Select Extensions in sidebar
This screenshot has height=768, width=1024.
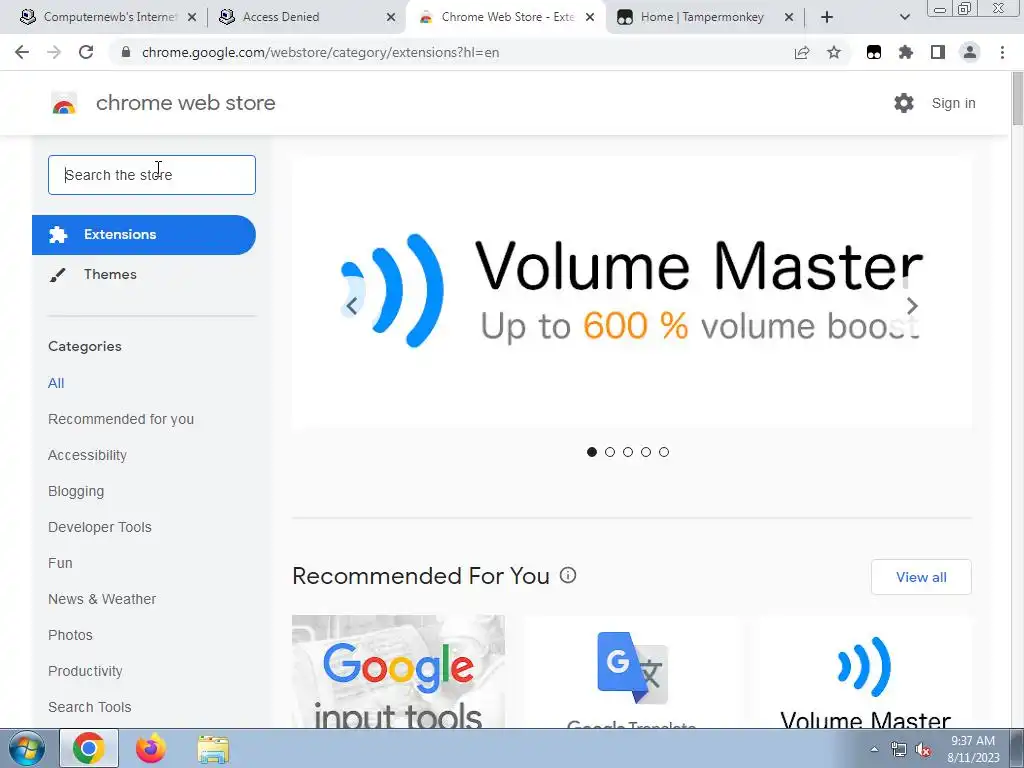click(144, 234)
